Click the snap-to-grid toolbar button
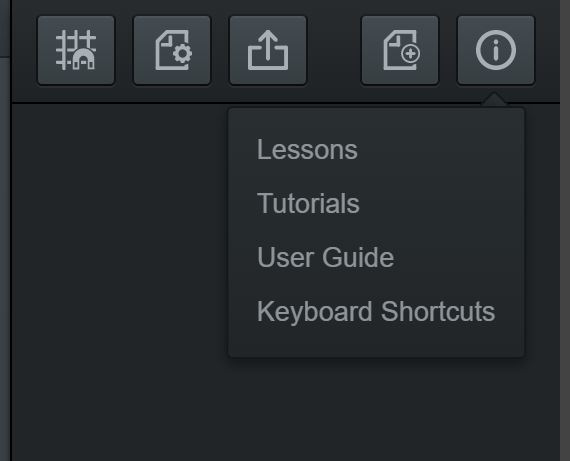This screenshot has width=570, height=461. (x=76, y=50)
